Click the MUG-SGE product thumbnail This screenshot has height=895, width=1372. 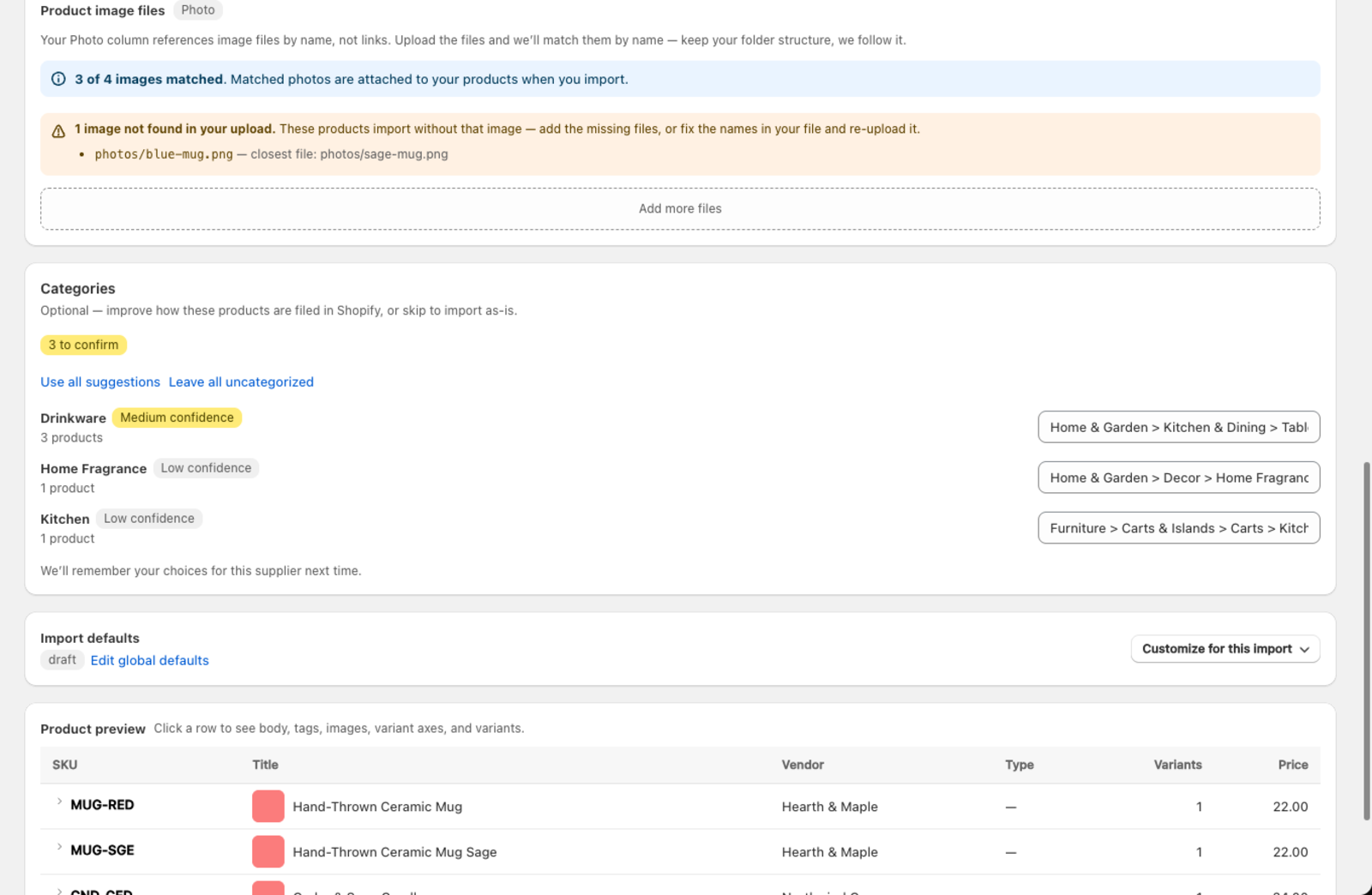pos(268,852)
